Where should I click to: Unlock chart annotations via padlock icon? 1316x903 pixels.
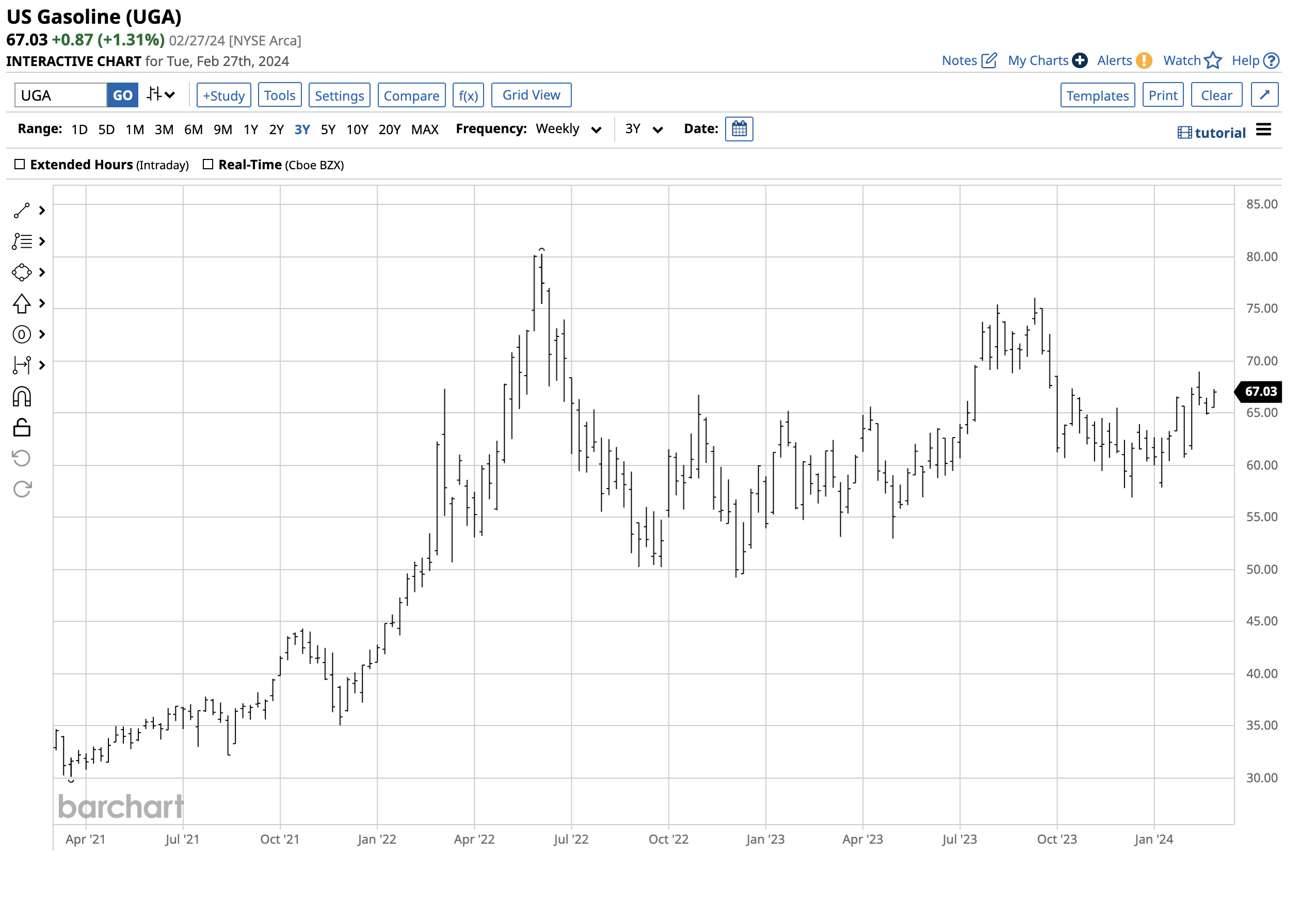pos(22,428)
